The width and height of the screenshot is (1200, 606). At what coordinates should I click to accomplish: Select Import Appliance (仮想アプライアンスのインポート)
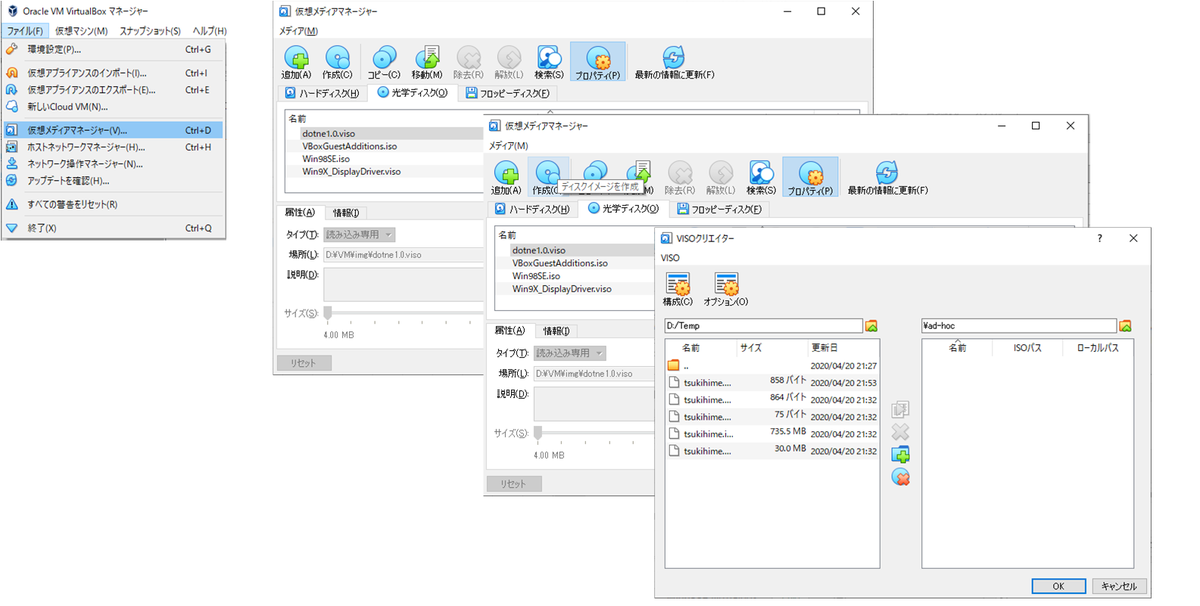113,73
